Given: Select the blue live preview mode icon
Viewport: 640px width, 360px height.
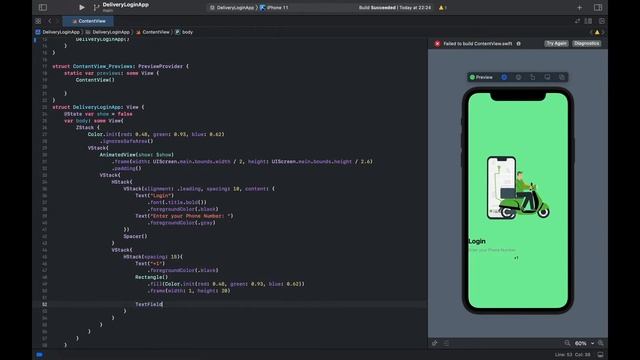Looking at the screenshot, I should tap(504, 77).
